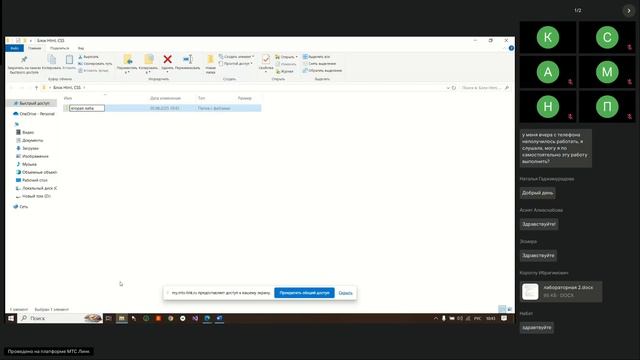Click the Task View taskbar icon

tap(109, 318)
